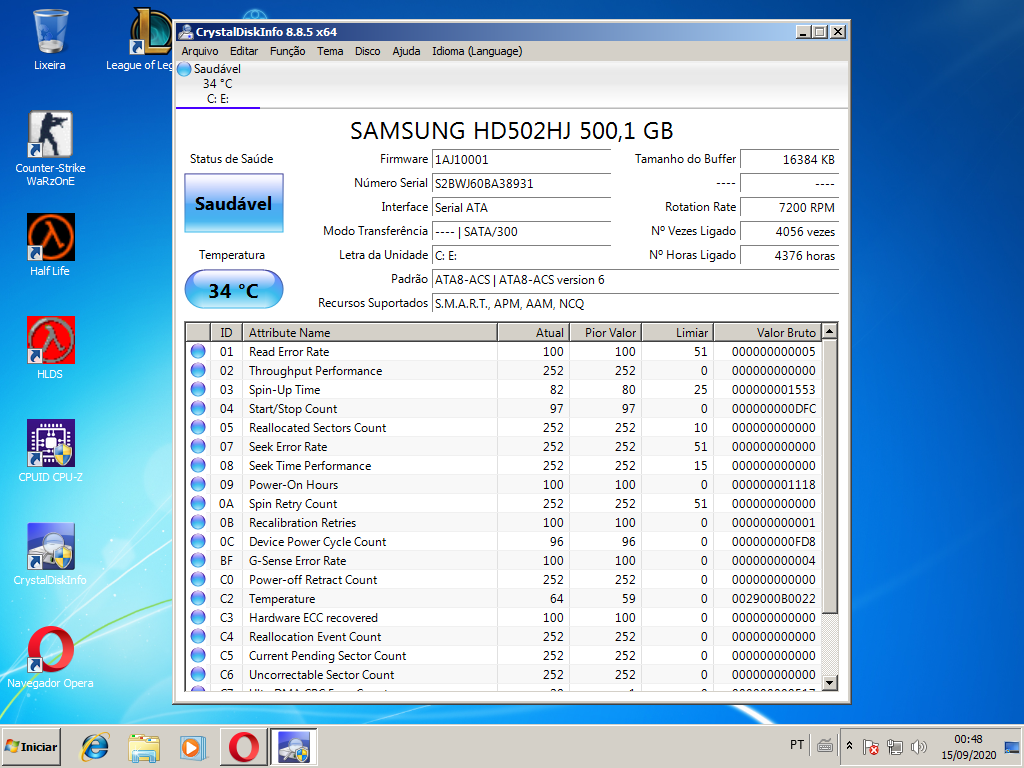Click the Saudável health status button
The height and width of the screenshot is (768, 1024).
click(x=234, y=203)
